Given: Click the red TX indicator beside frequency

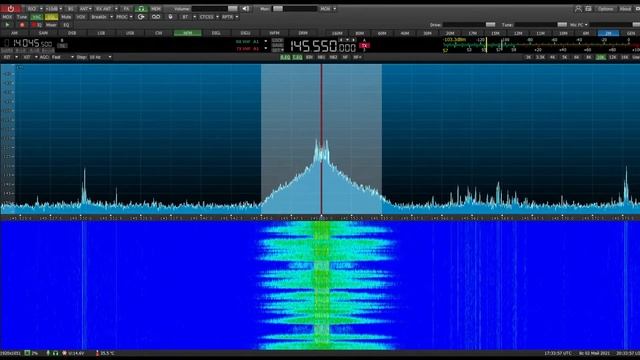Looking at the screenshot, I should pos(364,46).
